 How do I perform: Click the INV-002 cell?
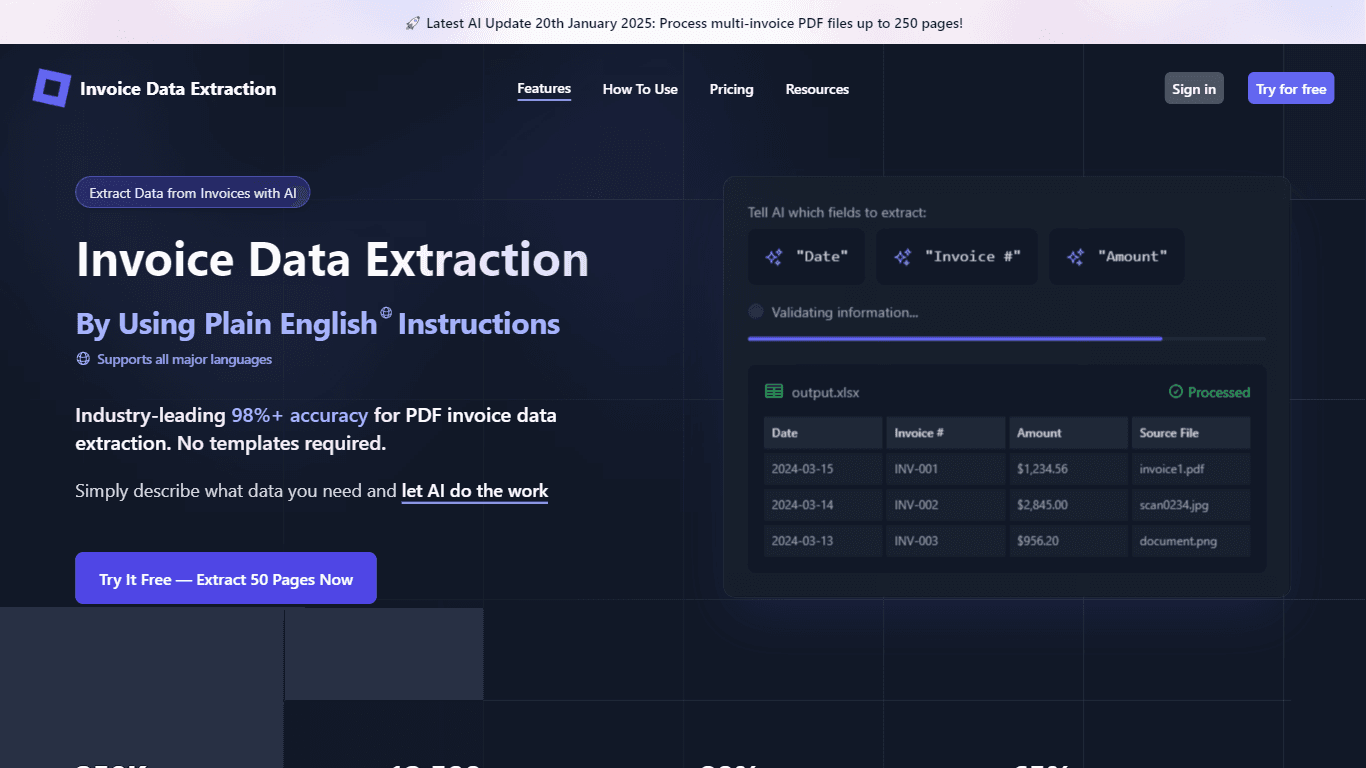(945, 505)
